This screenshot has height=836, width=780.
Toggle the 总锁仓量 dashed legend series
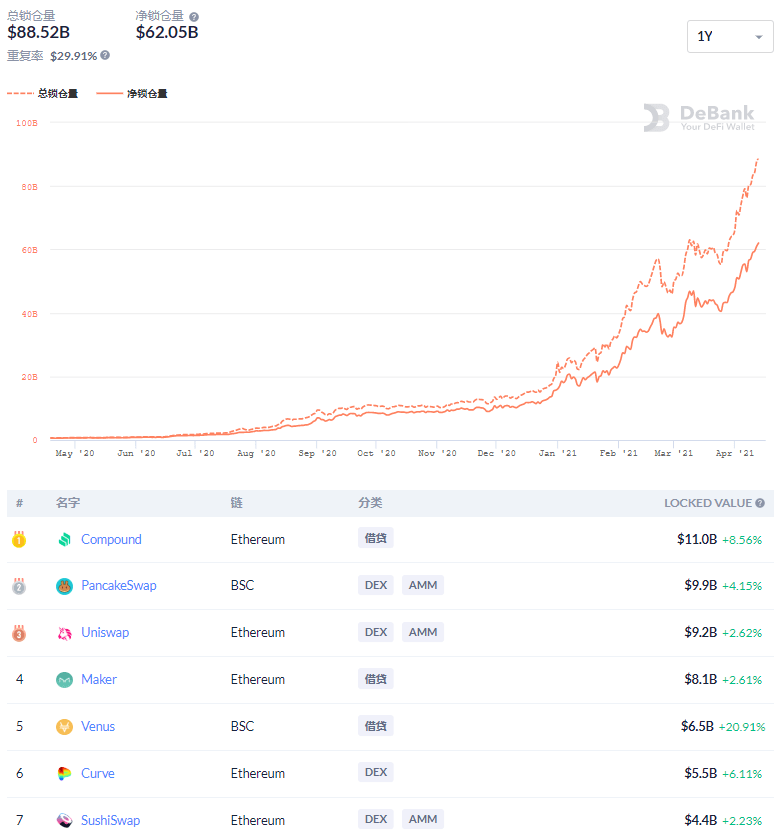(x=43, y=93)
